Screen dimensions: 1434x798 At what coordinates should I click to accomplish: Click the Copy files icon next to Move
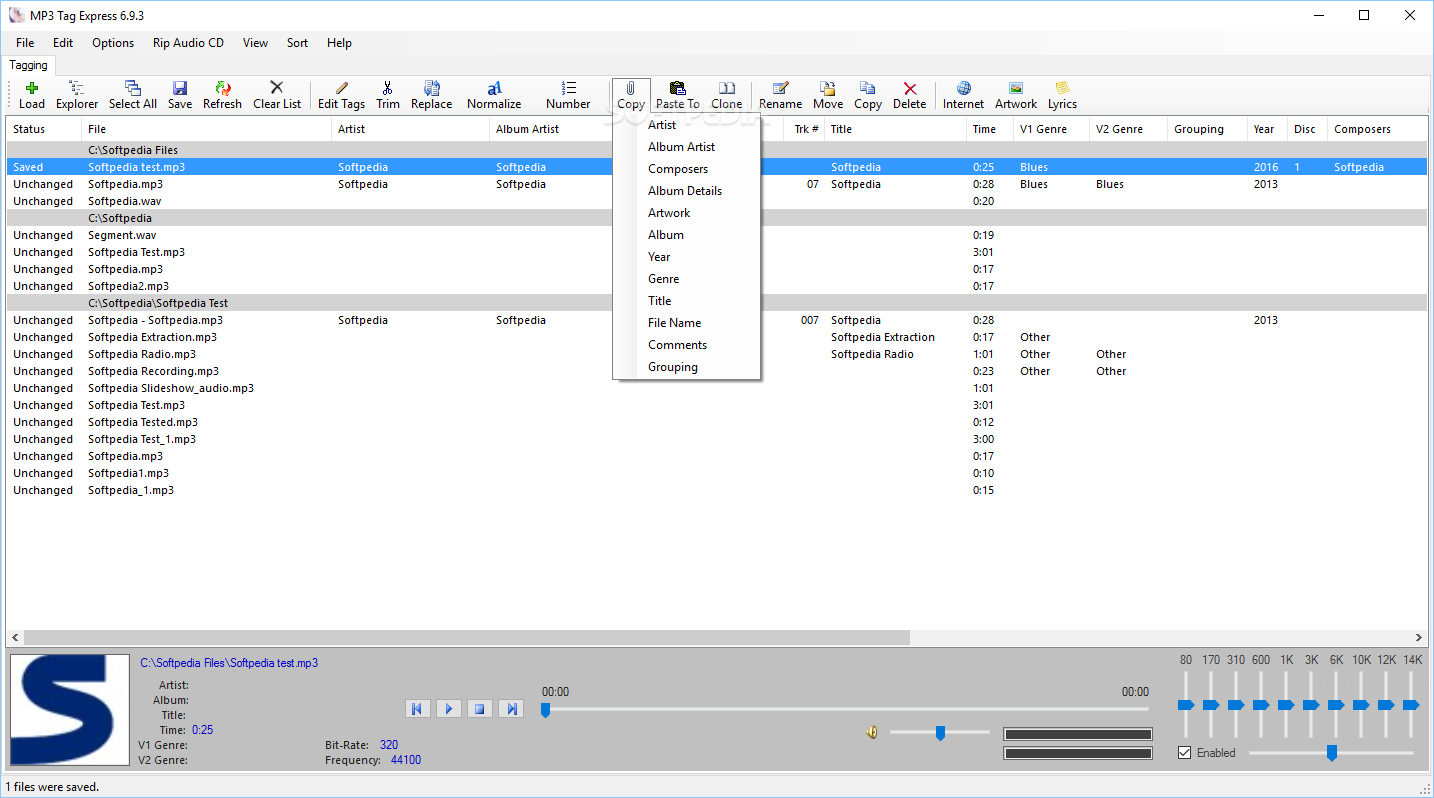point(868,96)
